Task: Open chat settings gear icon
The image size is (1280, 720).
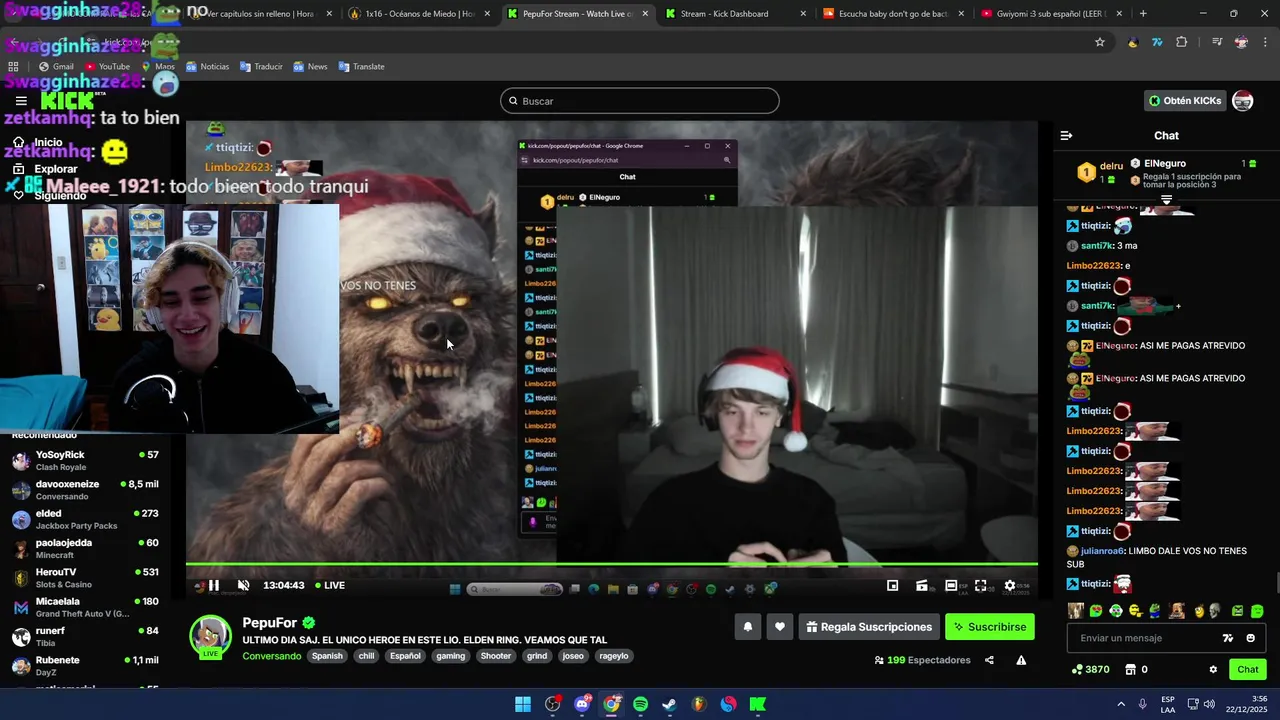Action: pyautogui.click(x=1213, y=670)
